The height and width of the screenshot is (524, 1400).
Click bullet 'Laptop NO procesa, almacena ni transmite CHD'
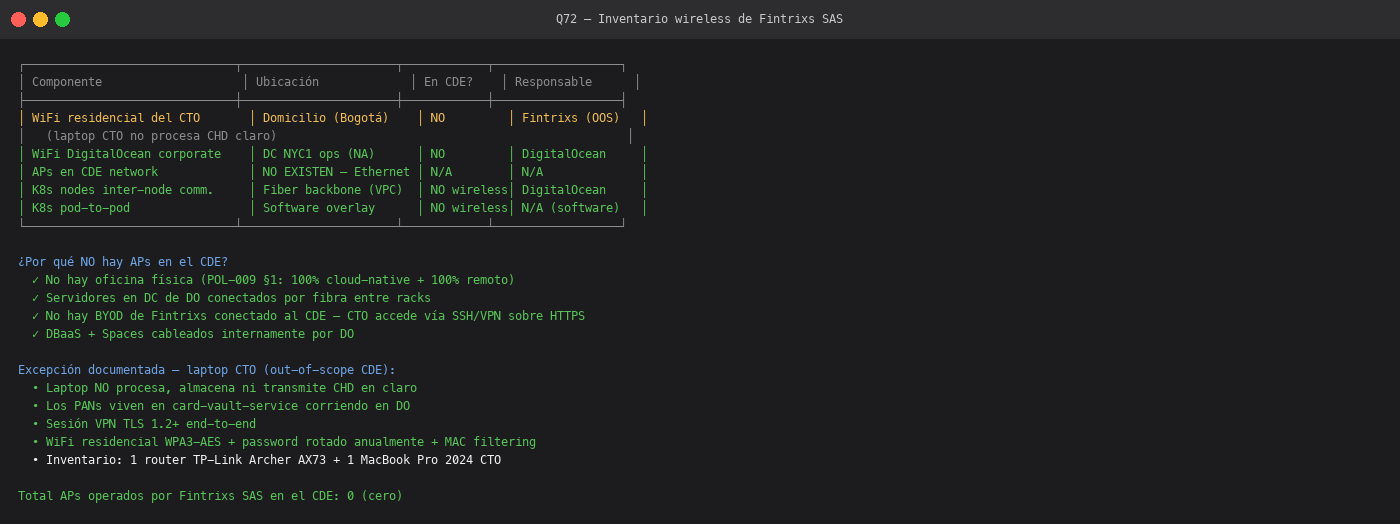pyautogui.click(x=224, y=388)
